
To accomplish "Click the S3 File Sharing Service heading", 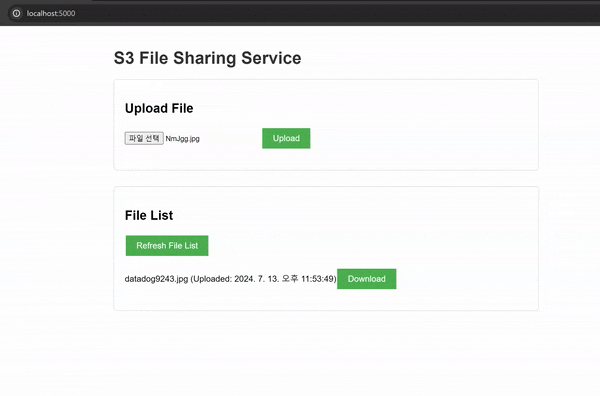I will [x=207, y=58].
